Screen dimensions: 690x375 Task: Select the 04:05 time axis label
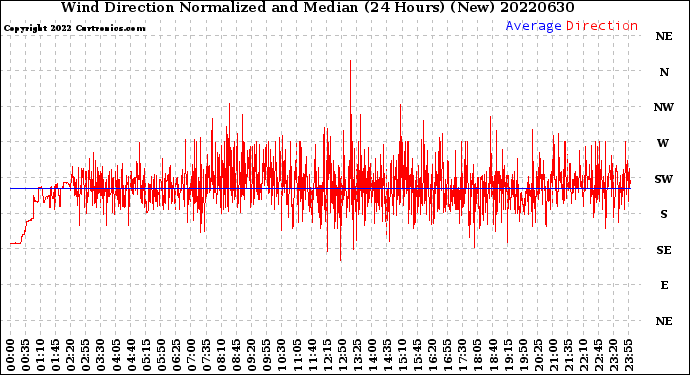point(116,355)
